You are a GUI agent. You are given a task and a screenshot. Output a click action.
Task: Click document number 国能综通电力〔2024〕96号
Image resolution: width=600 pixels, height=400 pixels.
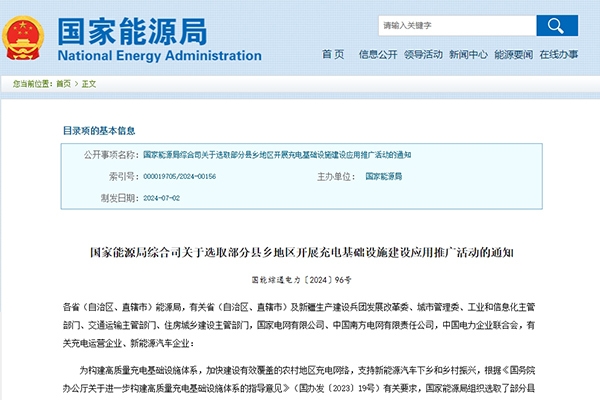click(300, 278)
